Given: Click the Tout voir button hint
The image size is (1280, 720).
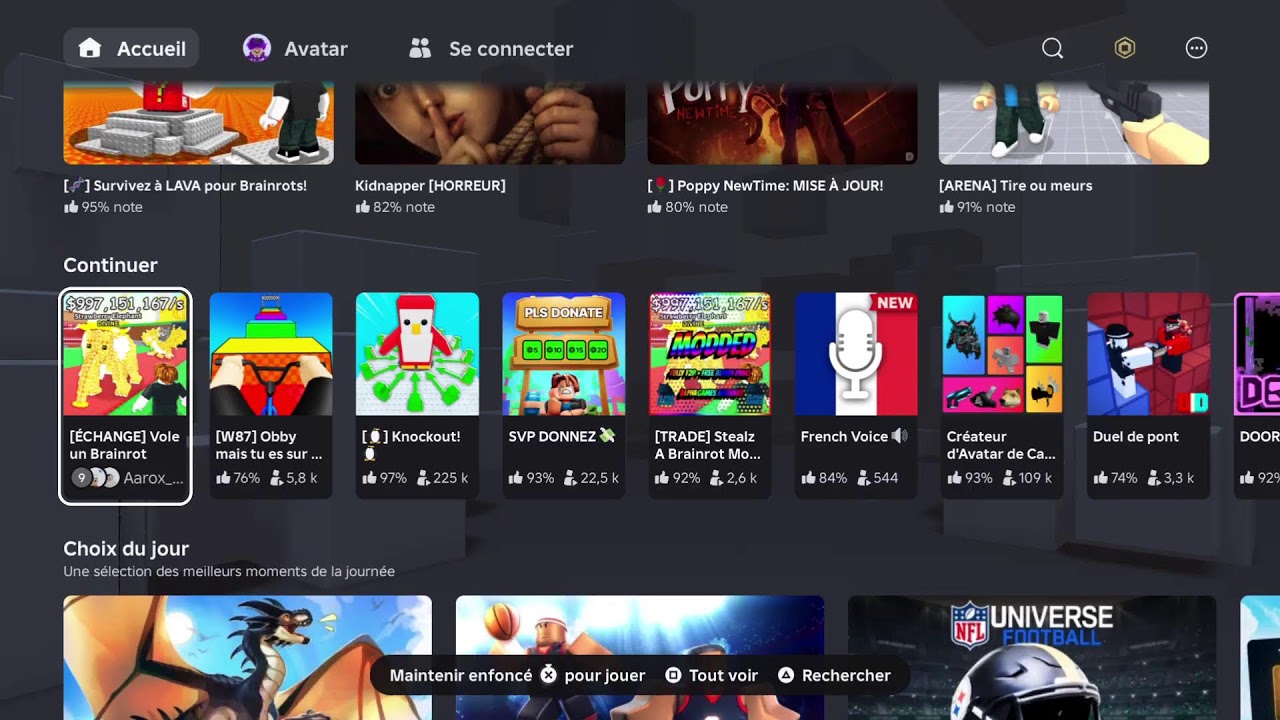Looking at the screenshot, I should click(x=712, y=675).
